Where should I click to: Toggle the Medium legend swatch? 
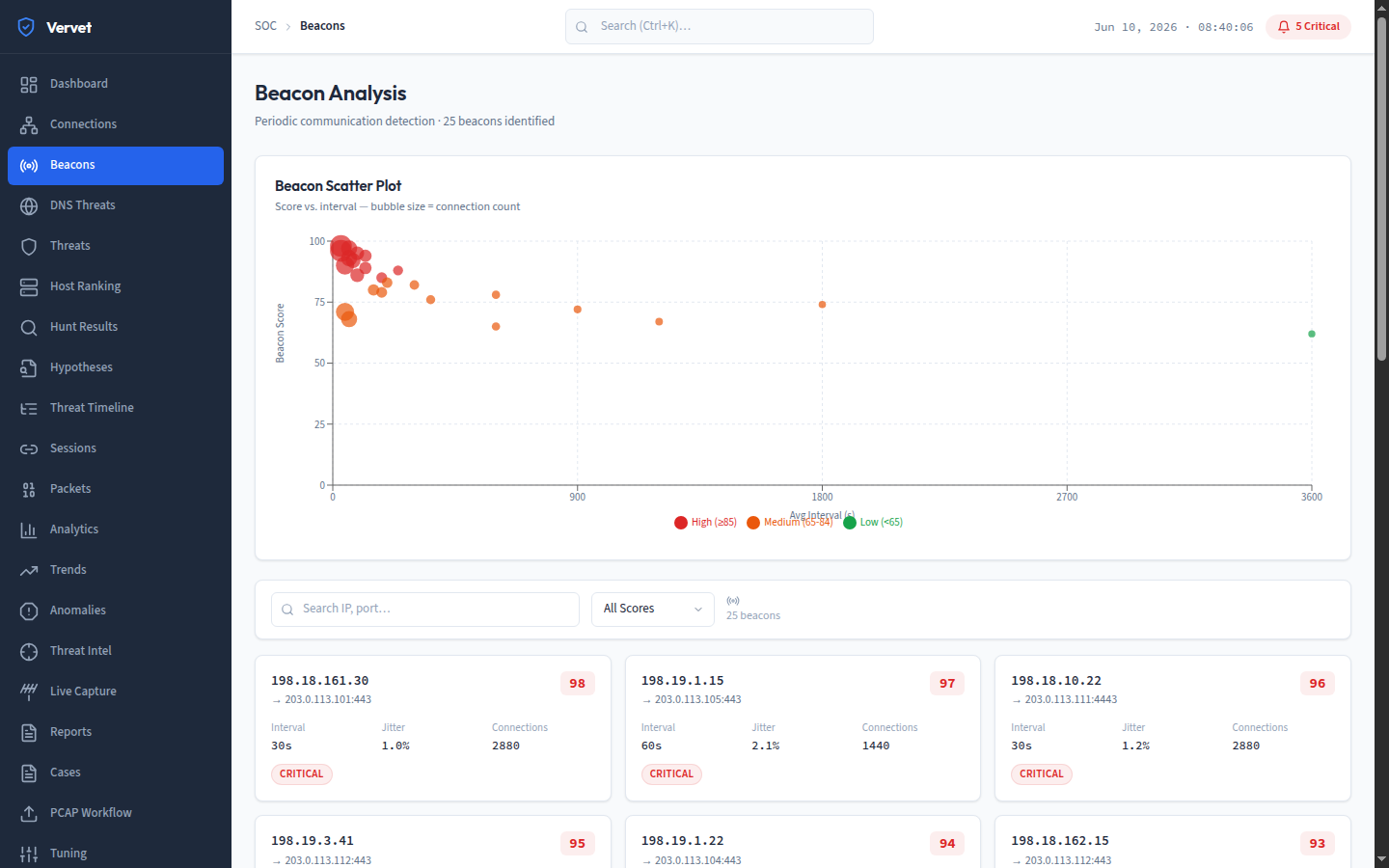click(x=753, y=523)
